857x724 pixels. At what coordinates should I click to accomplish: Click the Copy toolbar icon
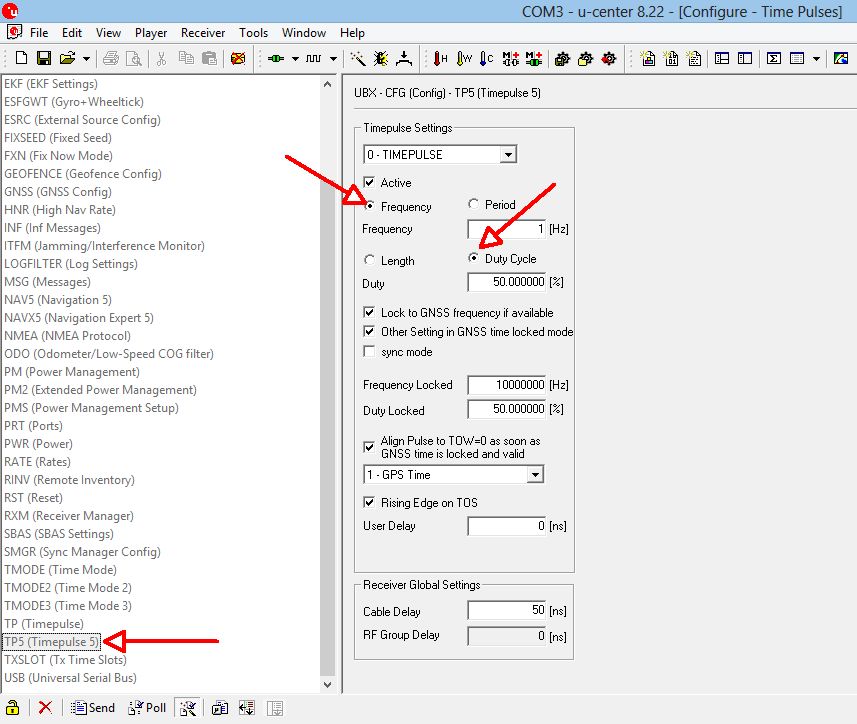point(186,58)
